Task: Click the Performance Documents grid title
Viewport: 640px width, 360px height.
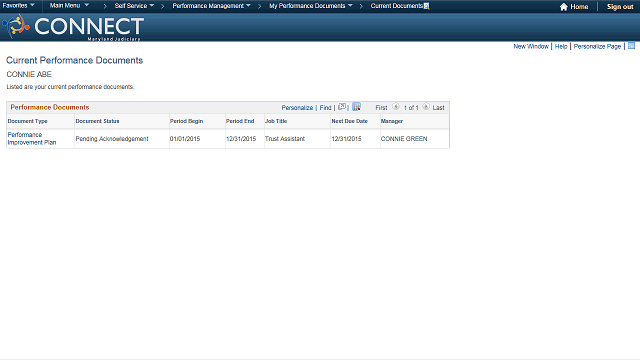Action: click(50, 107)
